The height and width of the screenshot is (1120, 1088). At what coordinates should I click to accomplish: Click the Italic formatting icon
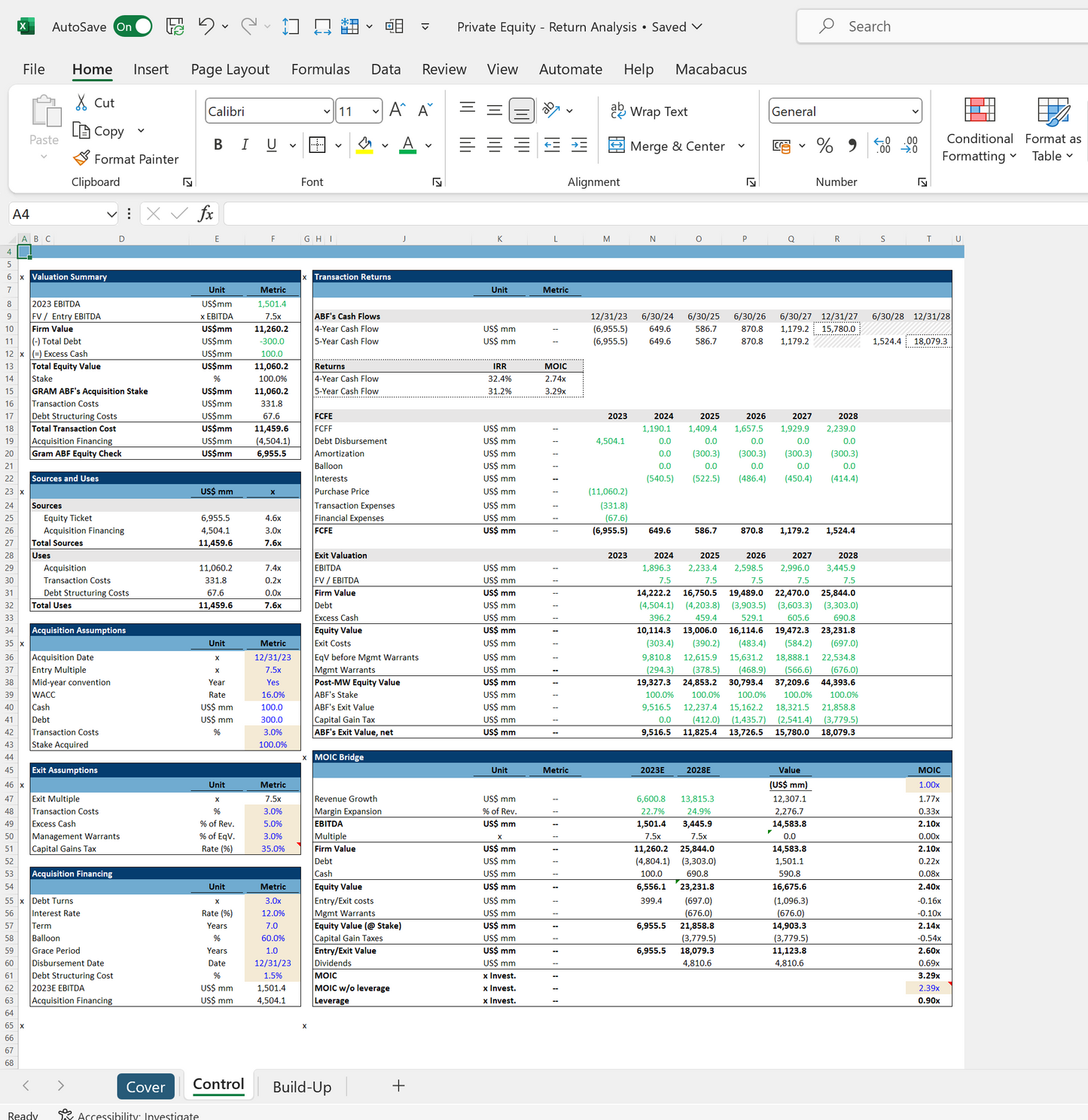click(245, 145)
